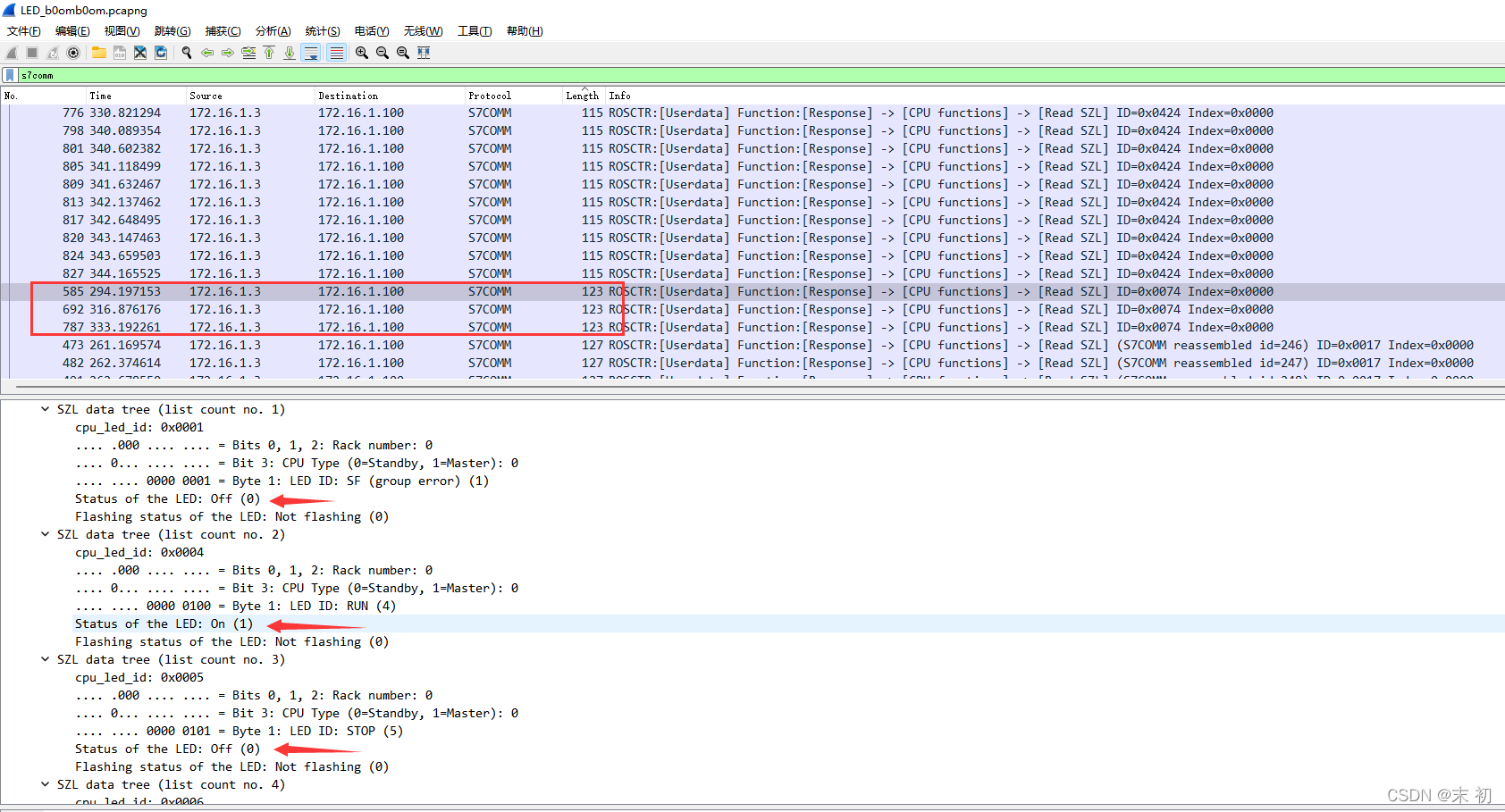This screenshot has width=1505, height=812.
Task: Open the 电话(Y) menu
Action: coord(372,31)
